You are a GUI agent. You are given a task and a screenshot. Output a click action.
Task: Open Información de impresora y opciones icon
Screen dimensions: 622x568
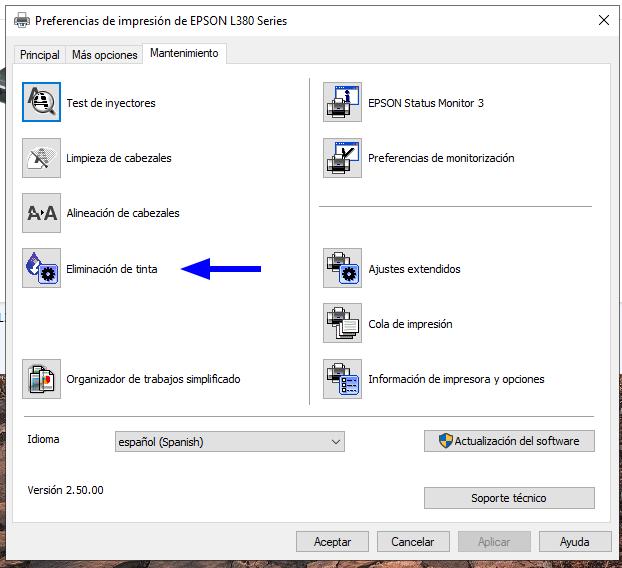tap(342, 379)
